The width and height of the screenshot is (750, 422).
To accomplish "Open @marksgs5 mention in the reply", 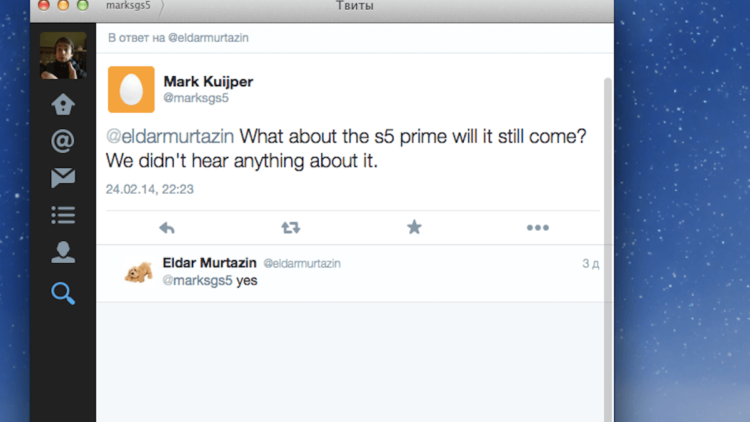I will pos(197,281).
